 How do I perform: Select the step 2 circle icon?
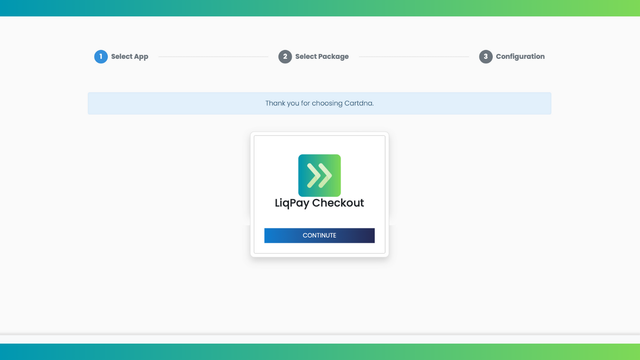click(285, 57)
